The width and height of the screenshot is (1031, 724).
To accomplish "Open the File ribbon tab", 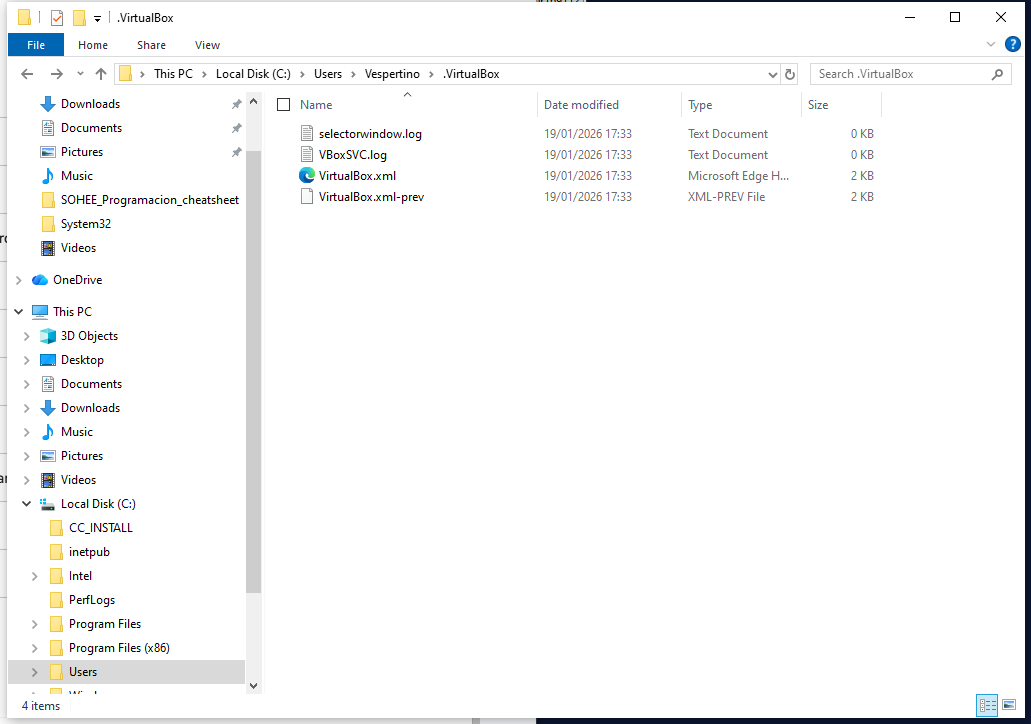I will tap(36, 45).
